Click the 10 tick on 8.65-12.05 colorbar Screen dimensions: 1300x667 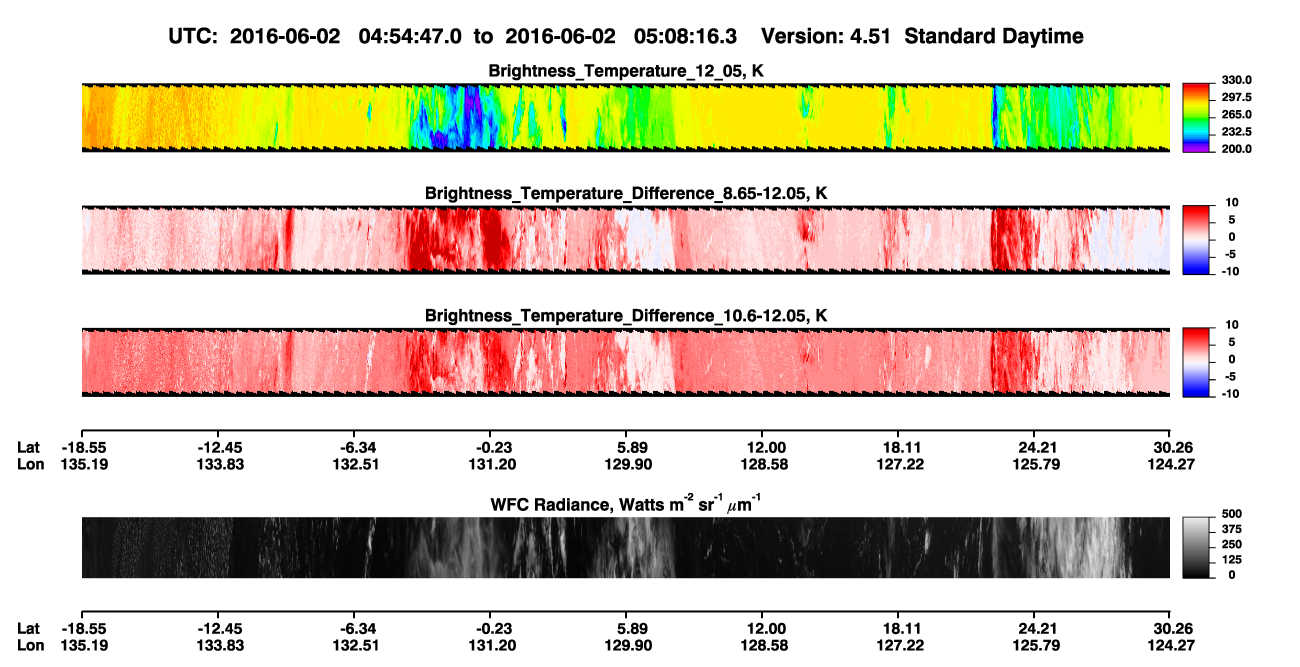(1234, 202)
